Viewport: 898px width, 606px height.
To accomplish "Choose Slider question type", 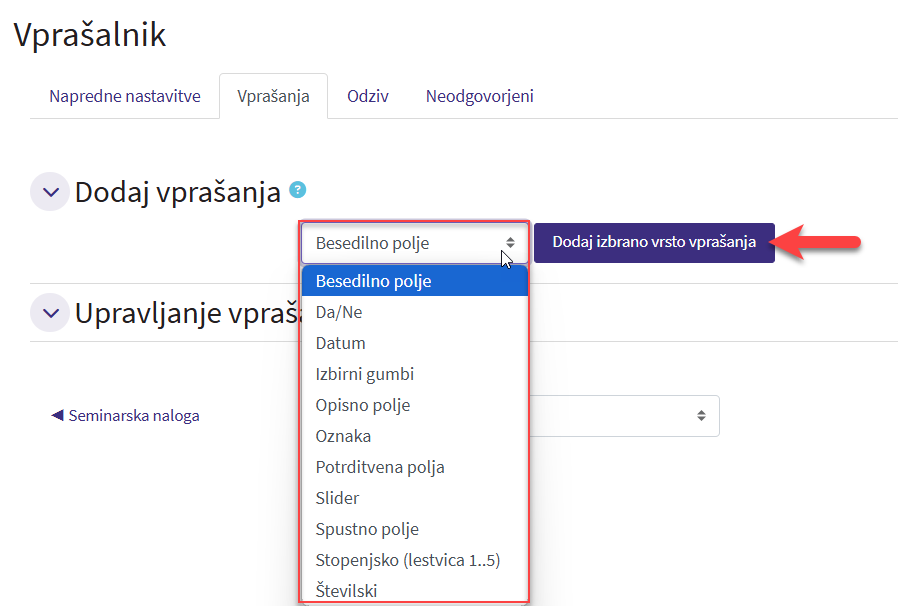I will click(x=337, y=498).
